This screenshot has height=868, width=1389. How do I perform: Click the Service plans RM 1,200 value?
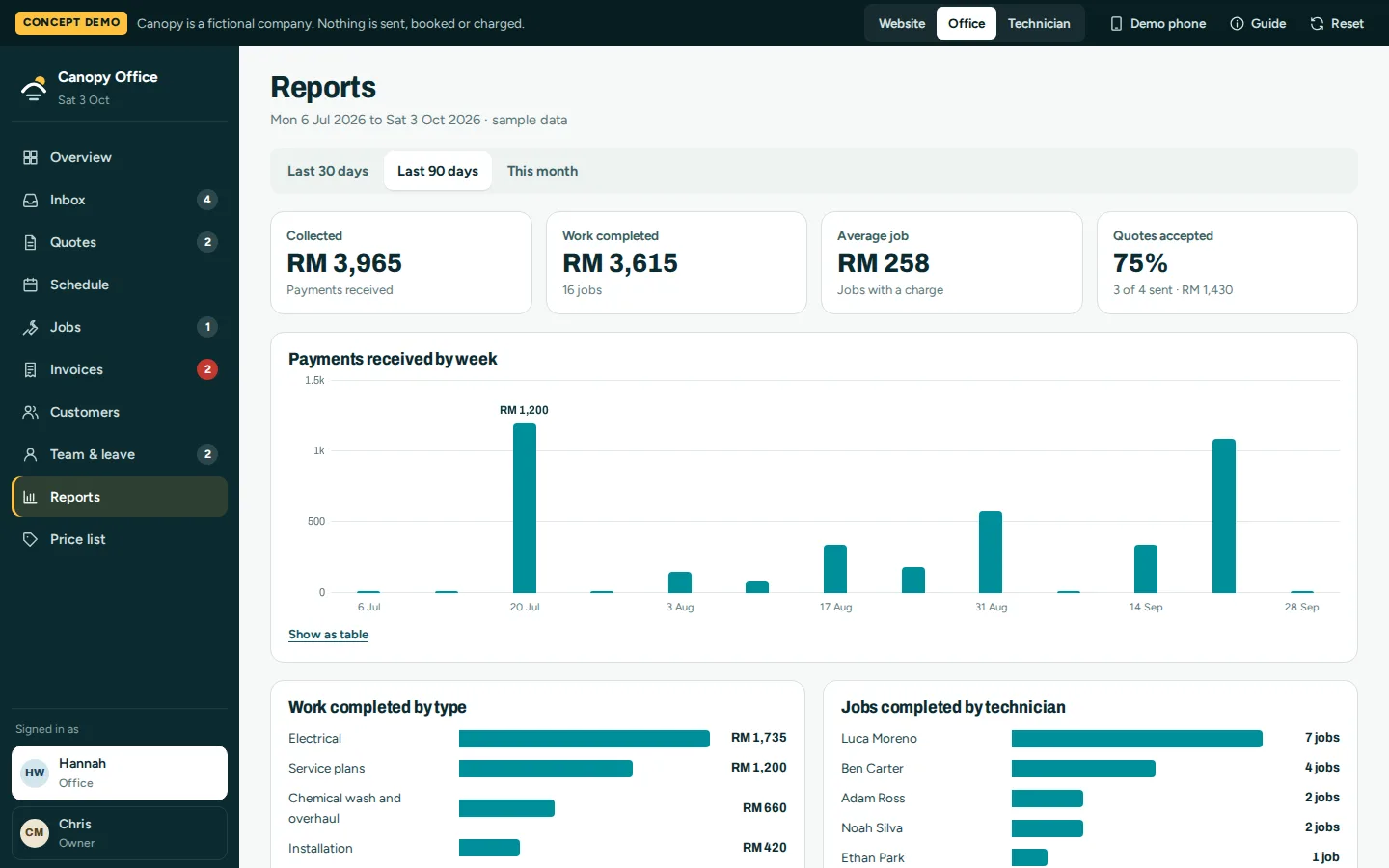point(759,768)
